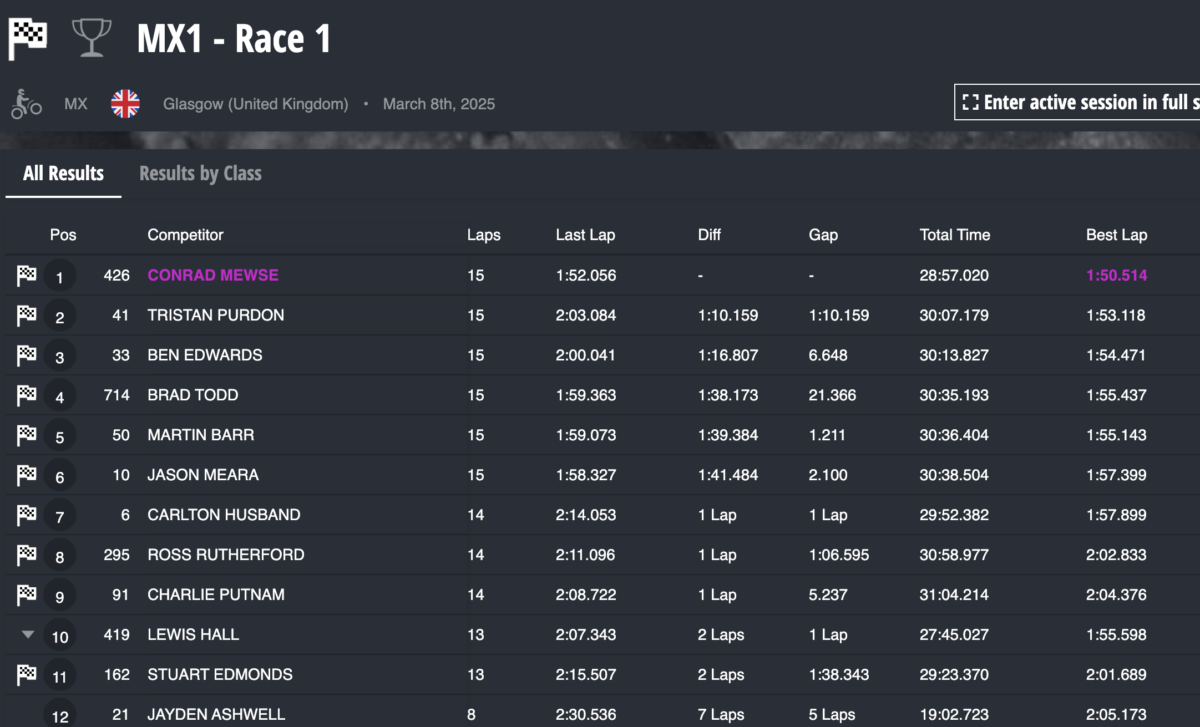Sort by the Best Lap column header
This screenshot has height=727, width=1200.
[x=1116, y=235]
